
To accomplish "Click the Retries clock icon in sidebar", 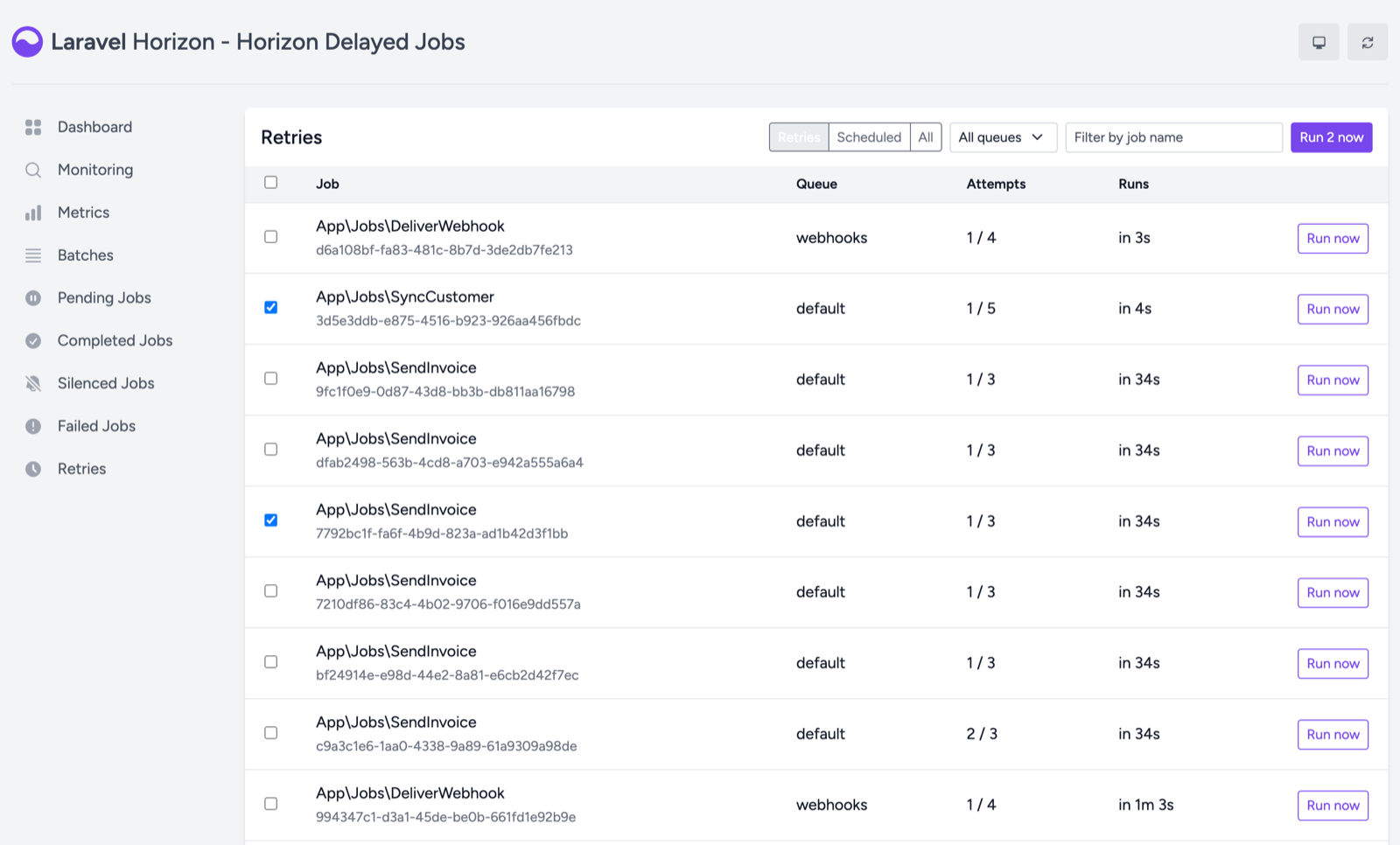I will coord(33,469).
